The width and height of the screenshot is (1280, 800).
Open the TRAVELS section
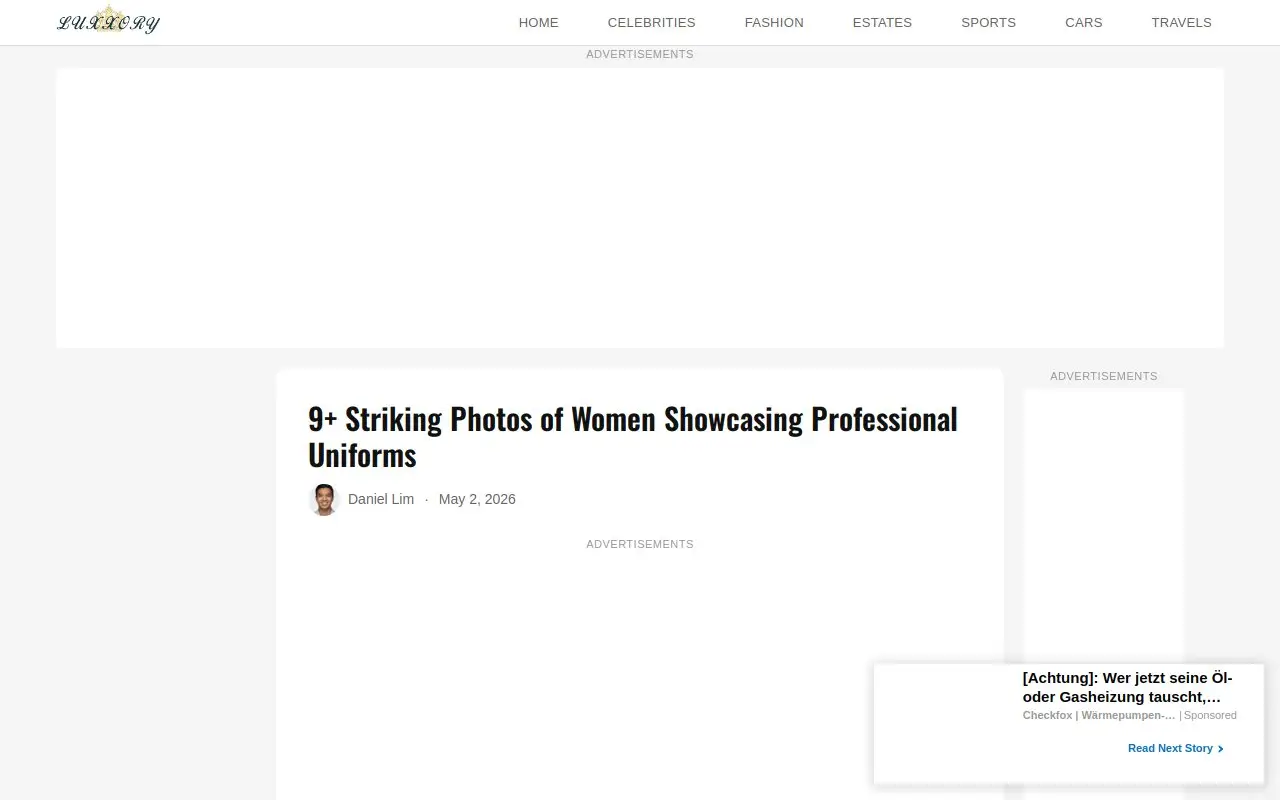(x=1181, y=22)
